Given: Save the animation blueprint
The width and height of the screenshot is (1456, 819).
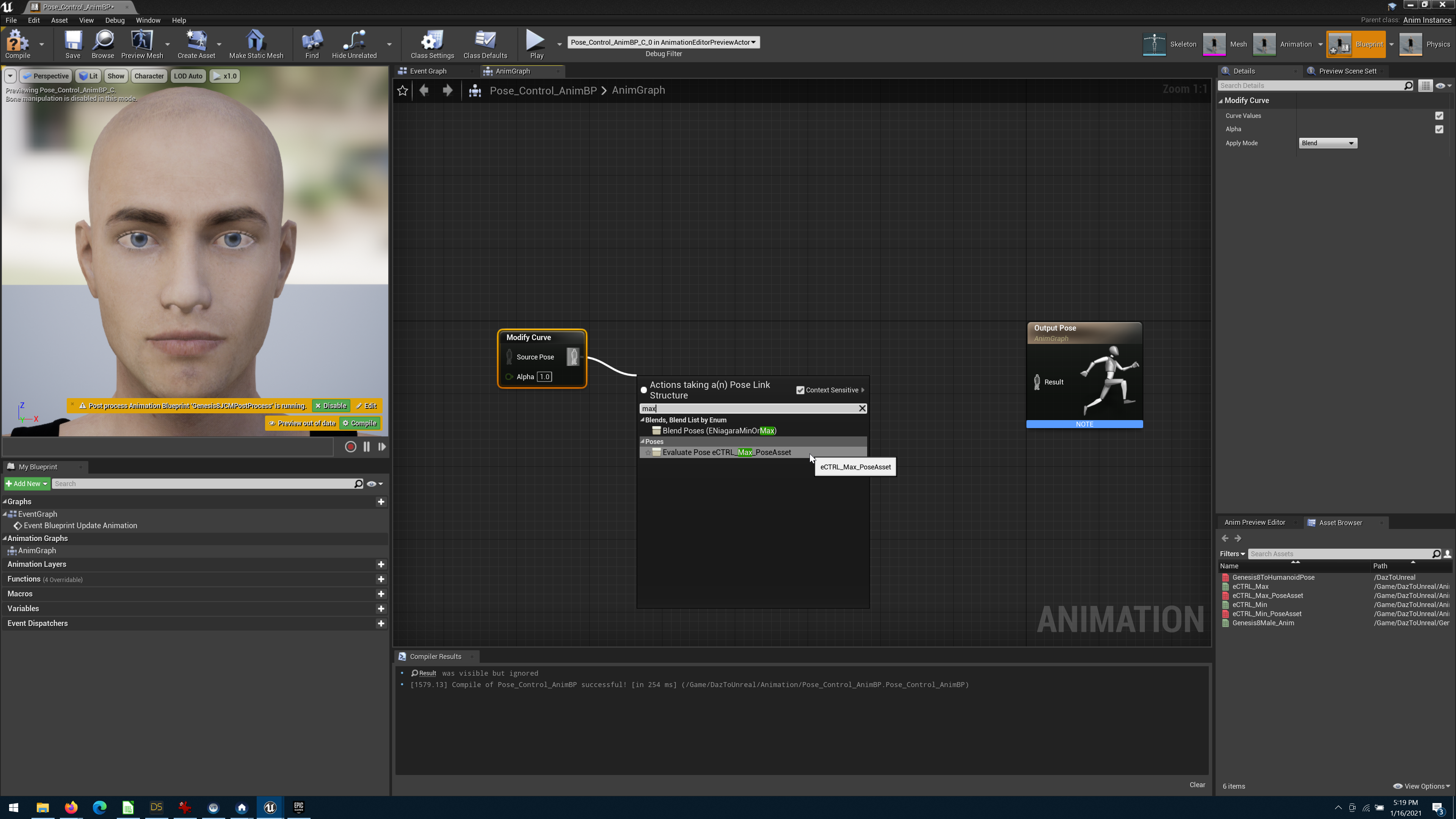Looking at the screenshot, I should (x=73, y=44).
